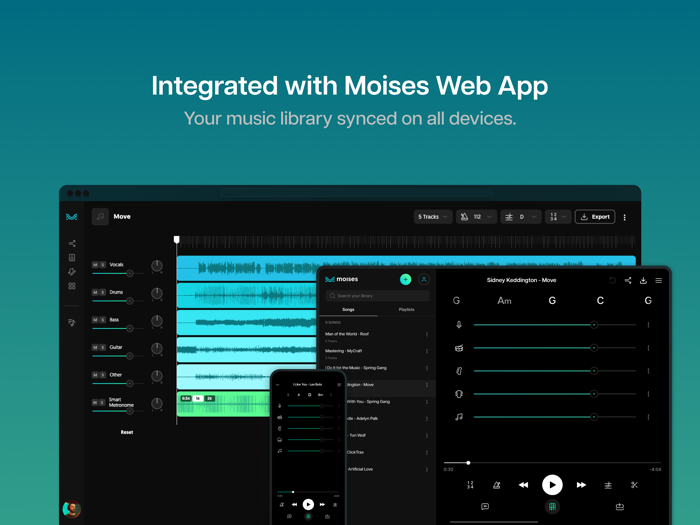Viewport: 700px width, 525px height.
Task: Click the pitch changer icon in tablet controls
Action: (608, 485)
